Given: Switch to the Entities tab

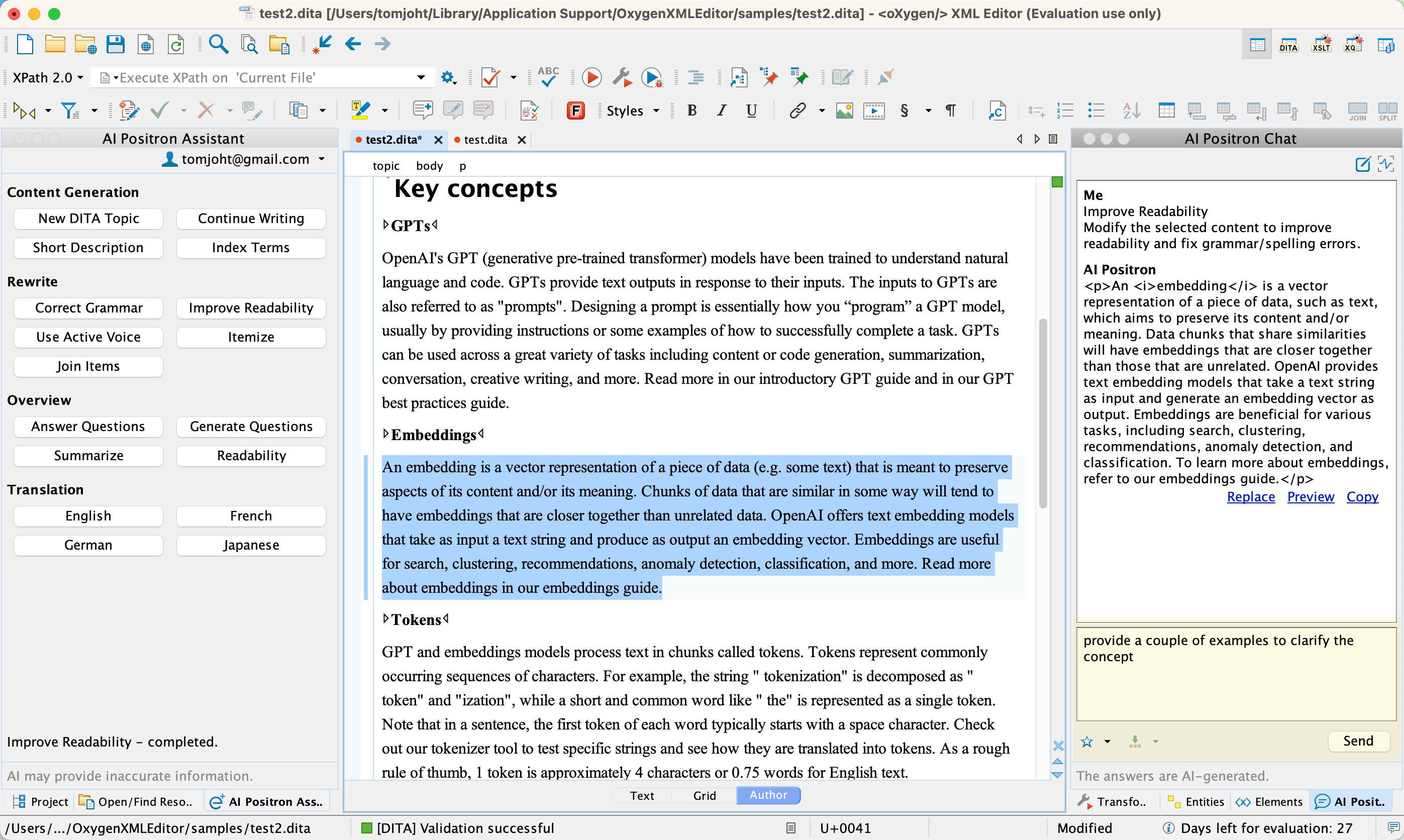Looking at the screenshot, I should tap(1195, 801).
